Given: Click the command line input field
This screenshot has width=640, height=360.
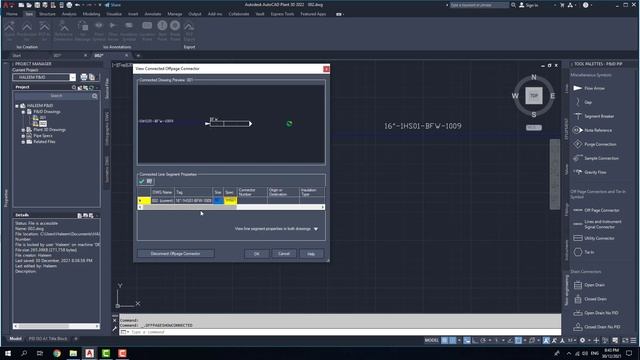Looking at the screenshot, I should click(340, 332).
